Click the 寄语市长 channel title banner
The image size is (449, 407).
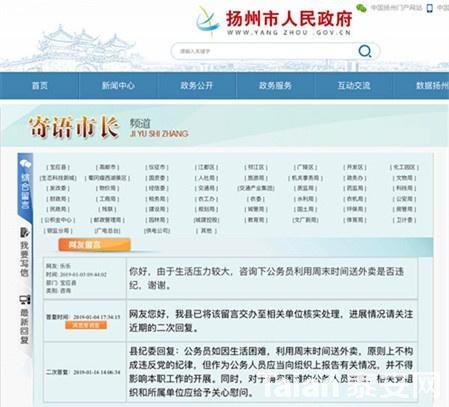coord(74,127)
